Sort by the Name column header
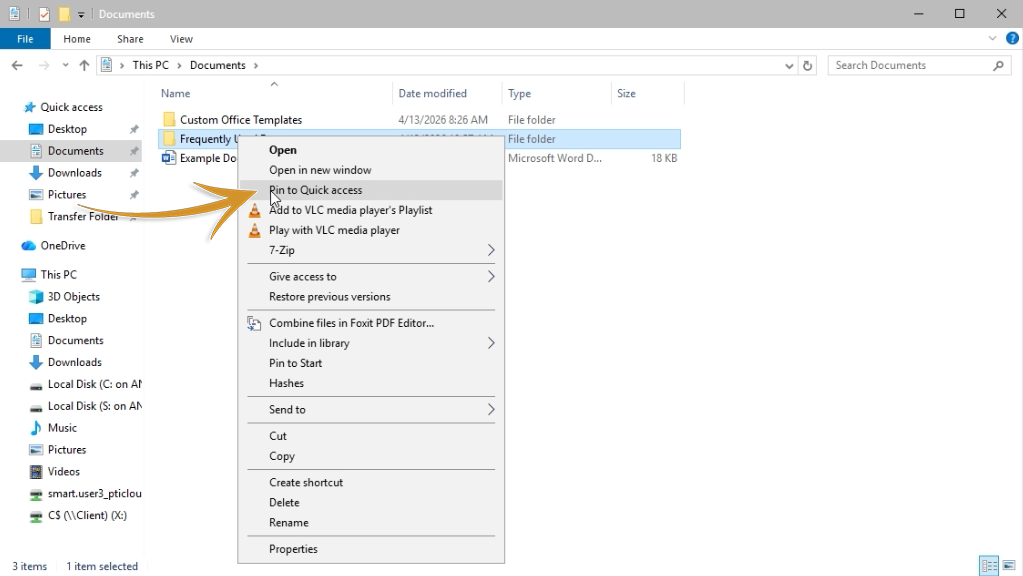 point(176,93)
